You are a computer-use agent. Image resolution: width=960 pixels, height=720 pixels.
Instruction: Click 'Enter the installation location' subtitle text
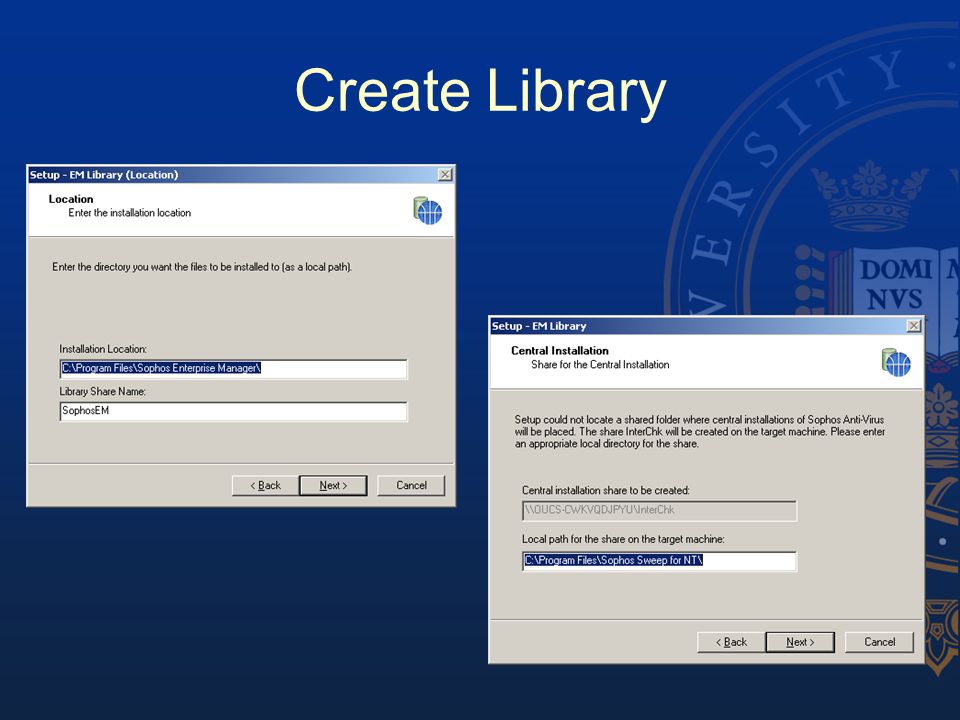pos(130,213)
